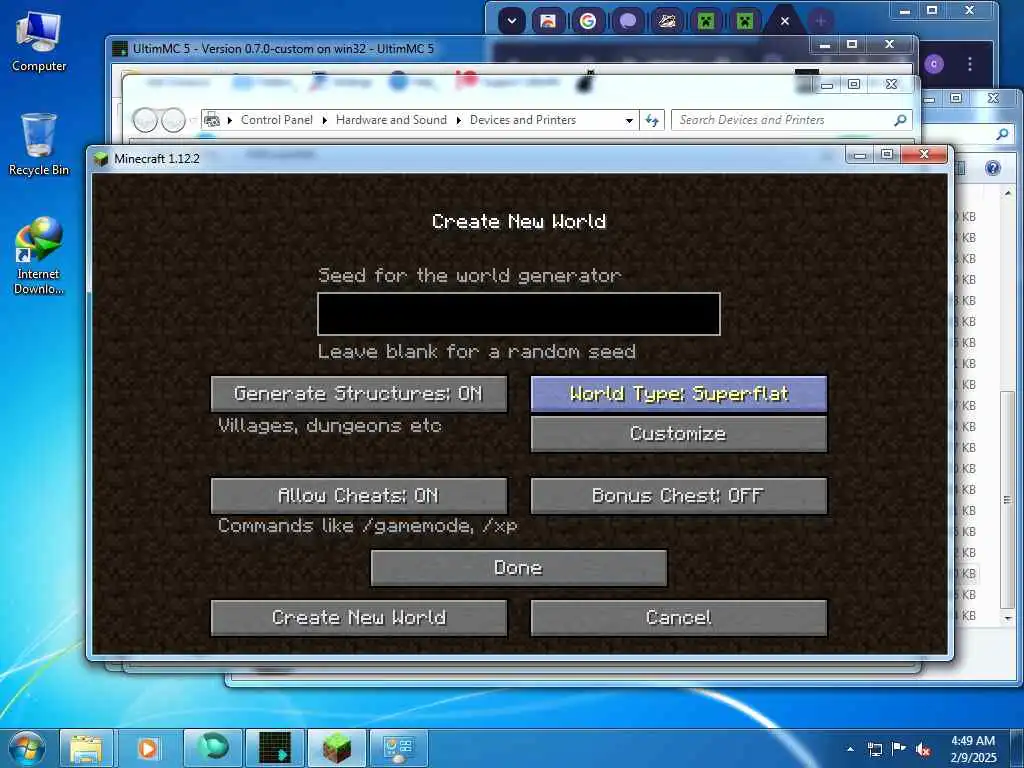Select Hardware and Sound breadcrumb

point(391,120)
